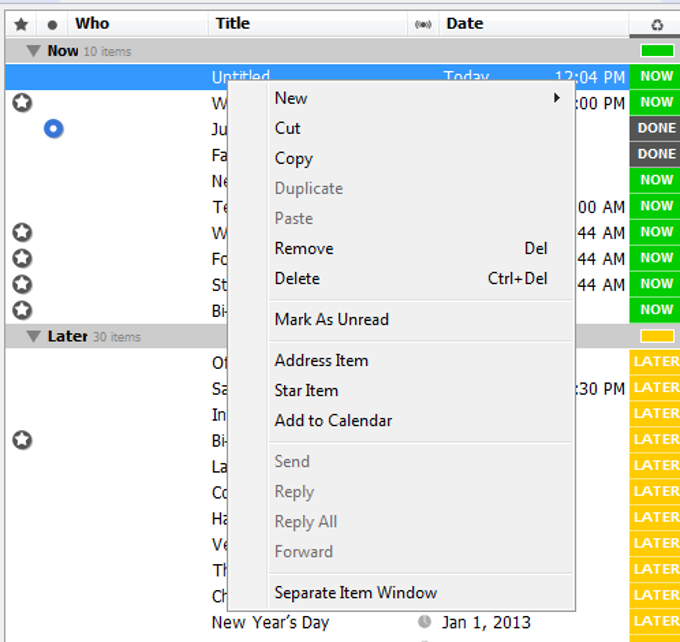Viewport: 680px width, 642px height.
Task: Click the DONE badge on the 'Fa' row
Action: click(655, 154)
